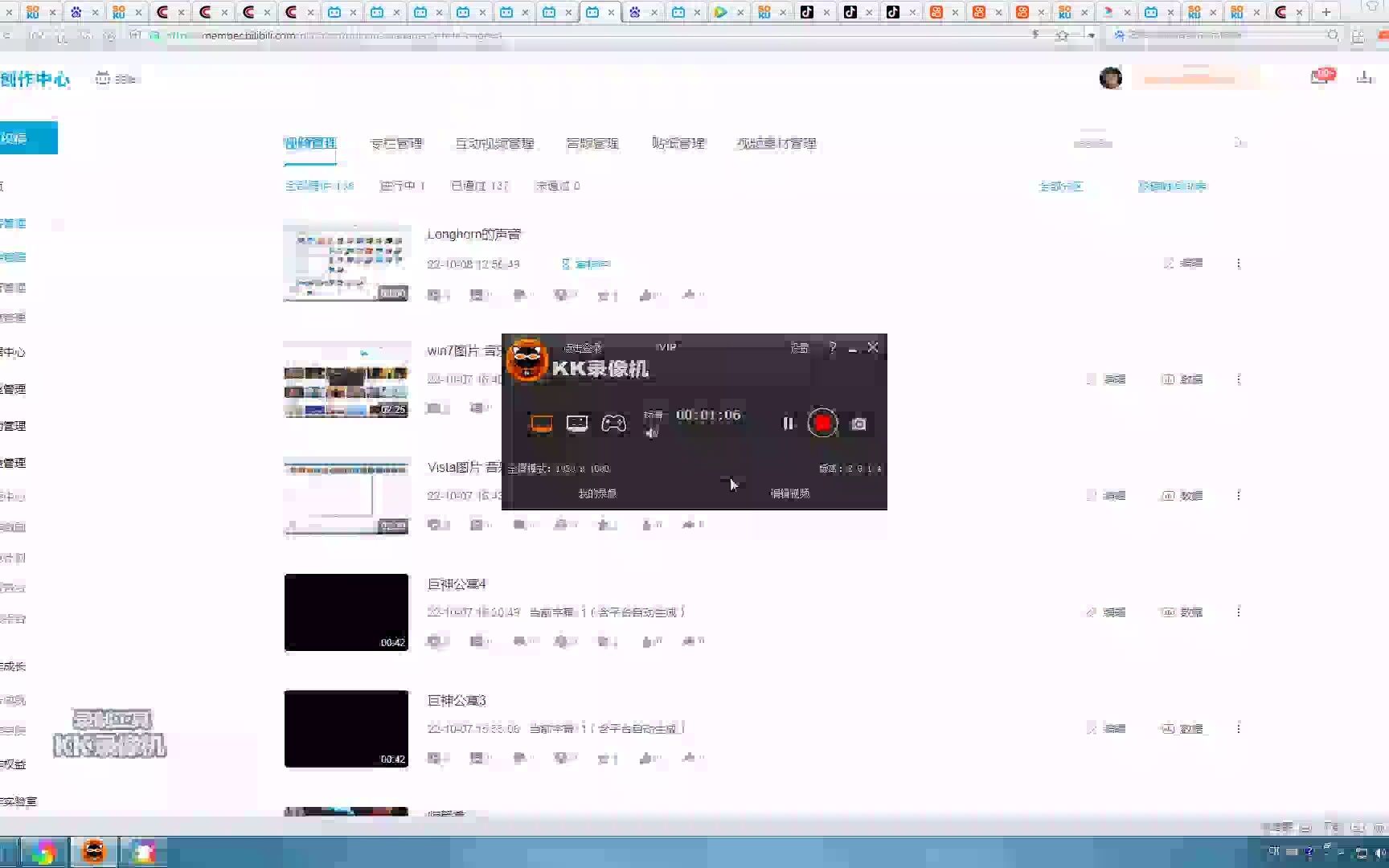Bookmark page with the star icon

tap(1062, 35)
